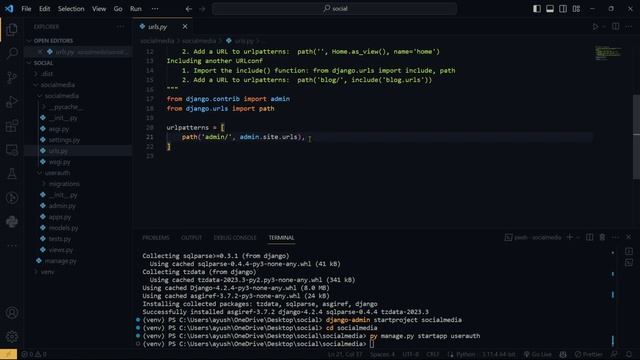Open the View menu

tap(99, 9)
